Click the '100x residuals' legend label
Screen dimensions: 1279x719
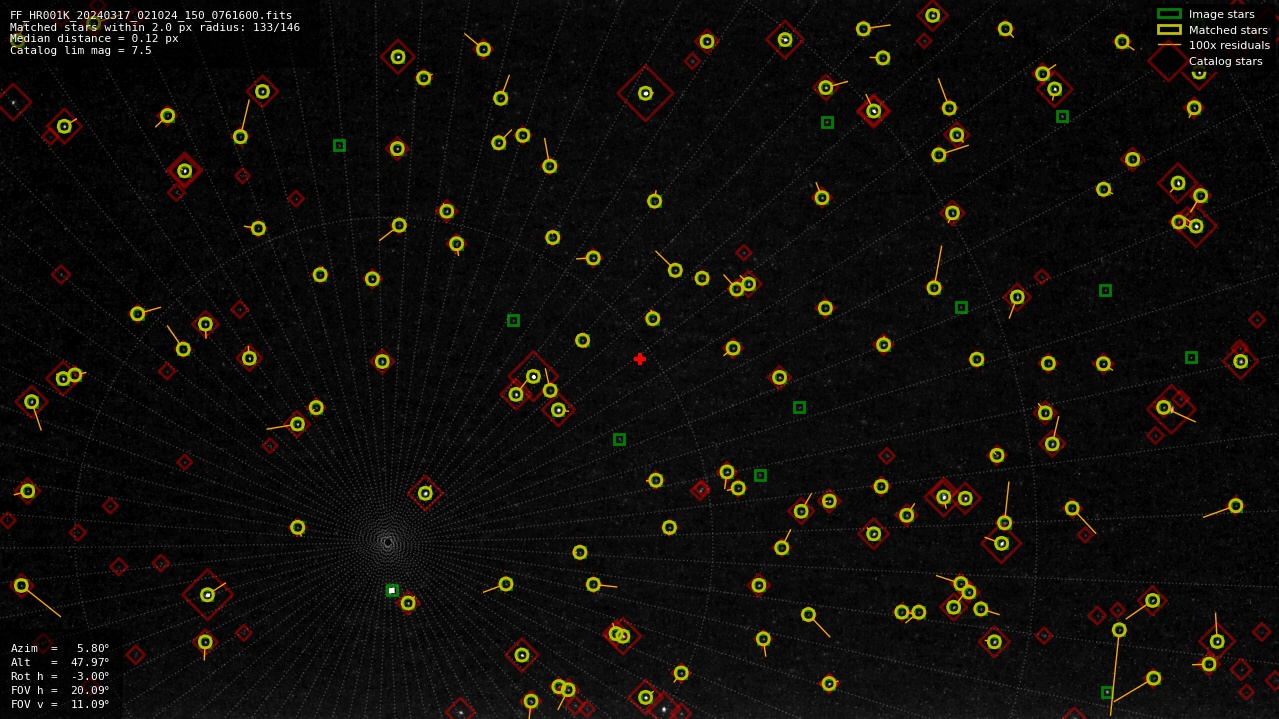pyautogui.click(x=1229, y=45)
